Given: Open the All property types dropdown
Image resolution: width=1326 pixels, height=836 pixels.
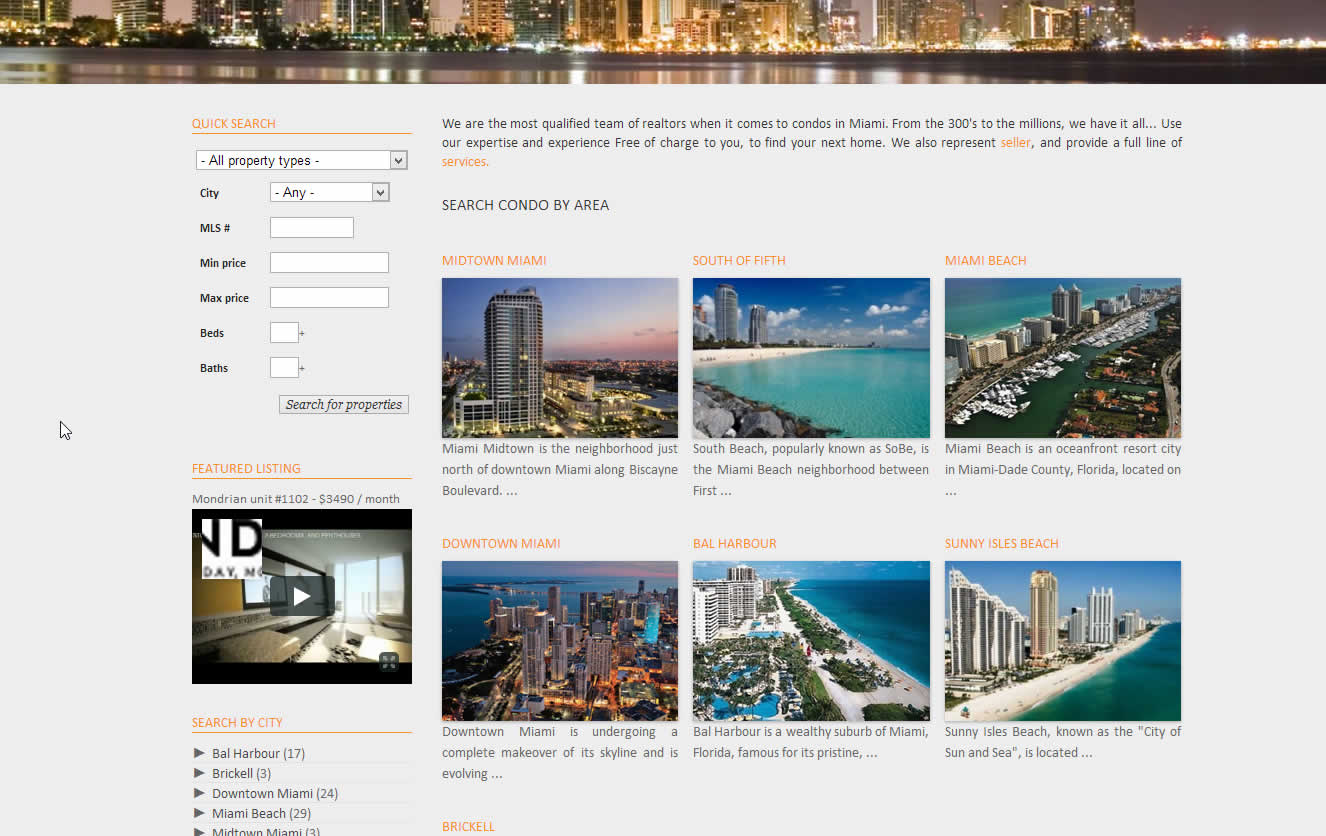Looking at the screenshot, I should click(x=302, y=160).
